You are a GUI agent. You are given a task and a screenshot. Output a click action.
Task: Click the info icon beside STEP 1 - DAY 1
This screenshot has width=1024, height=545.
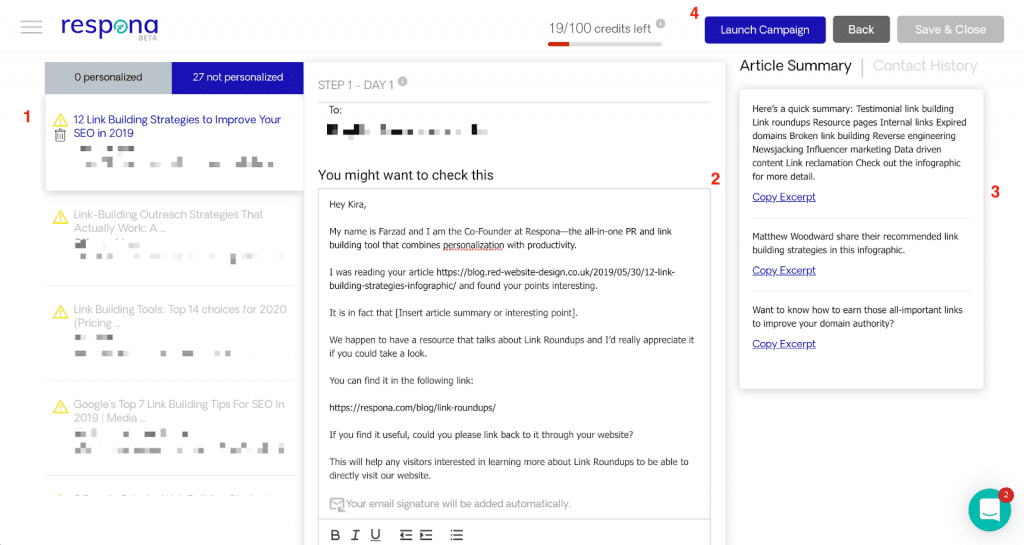pyautogui.click(x=402, y=81)
